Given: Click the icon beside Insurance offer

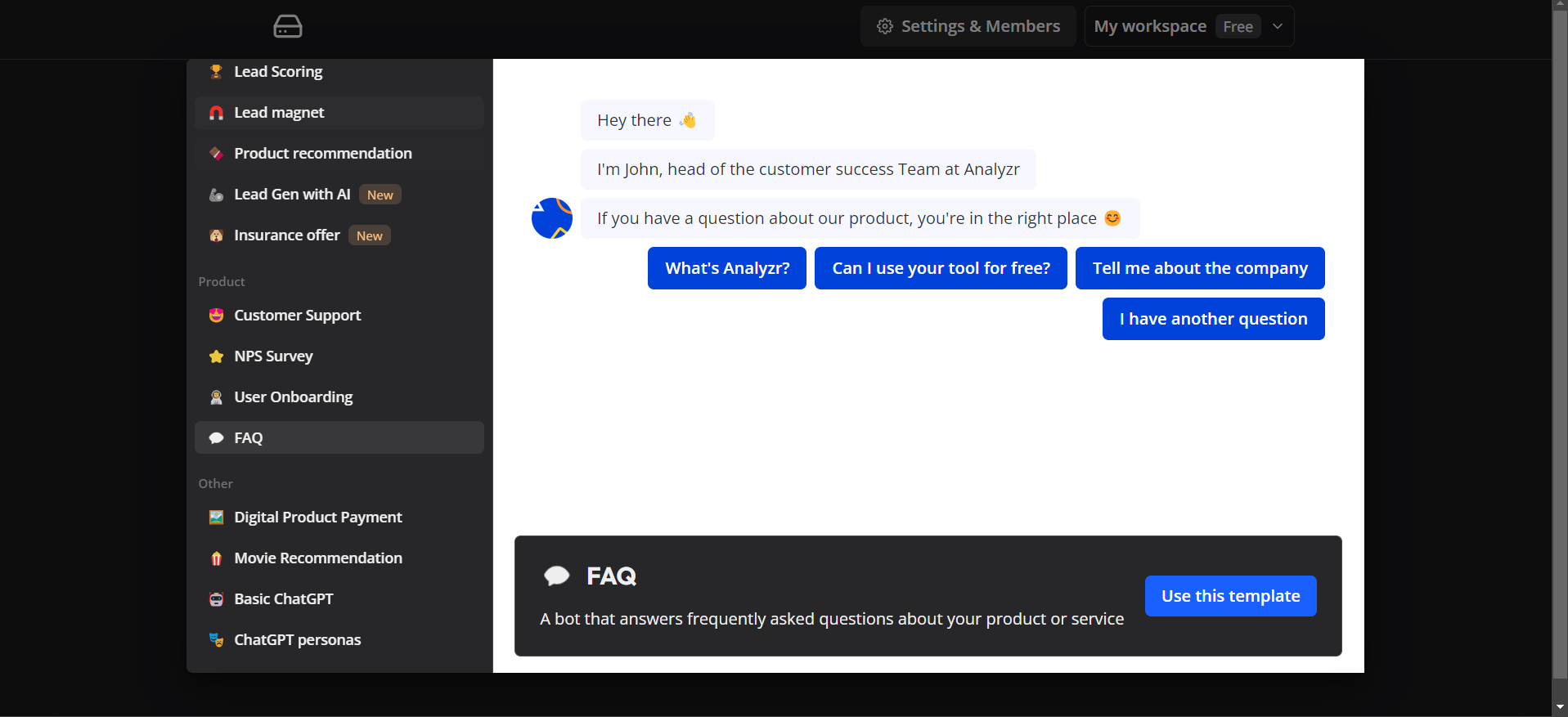Looking at the screenshot, I should click(216, 235).
